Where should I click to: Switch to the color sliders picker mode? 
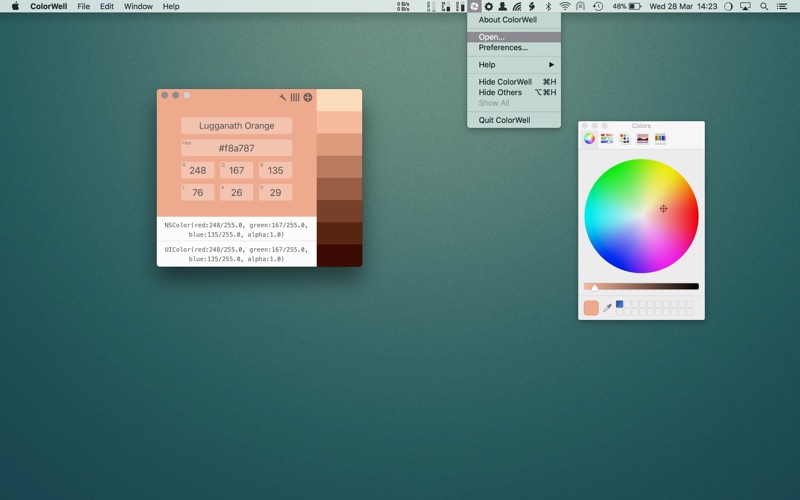click(x=607, y=138)
